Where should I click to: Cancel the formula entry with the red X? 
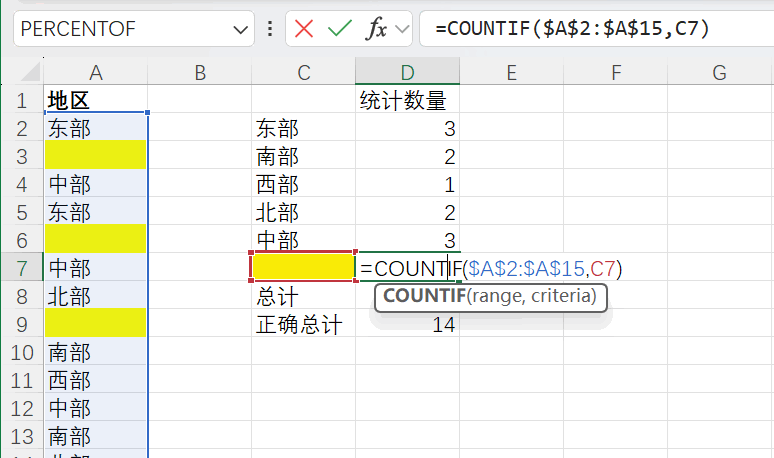click(x=304, y=29)
